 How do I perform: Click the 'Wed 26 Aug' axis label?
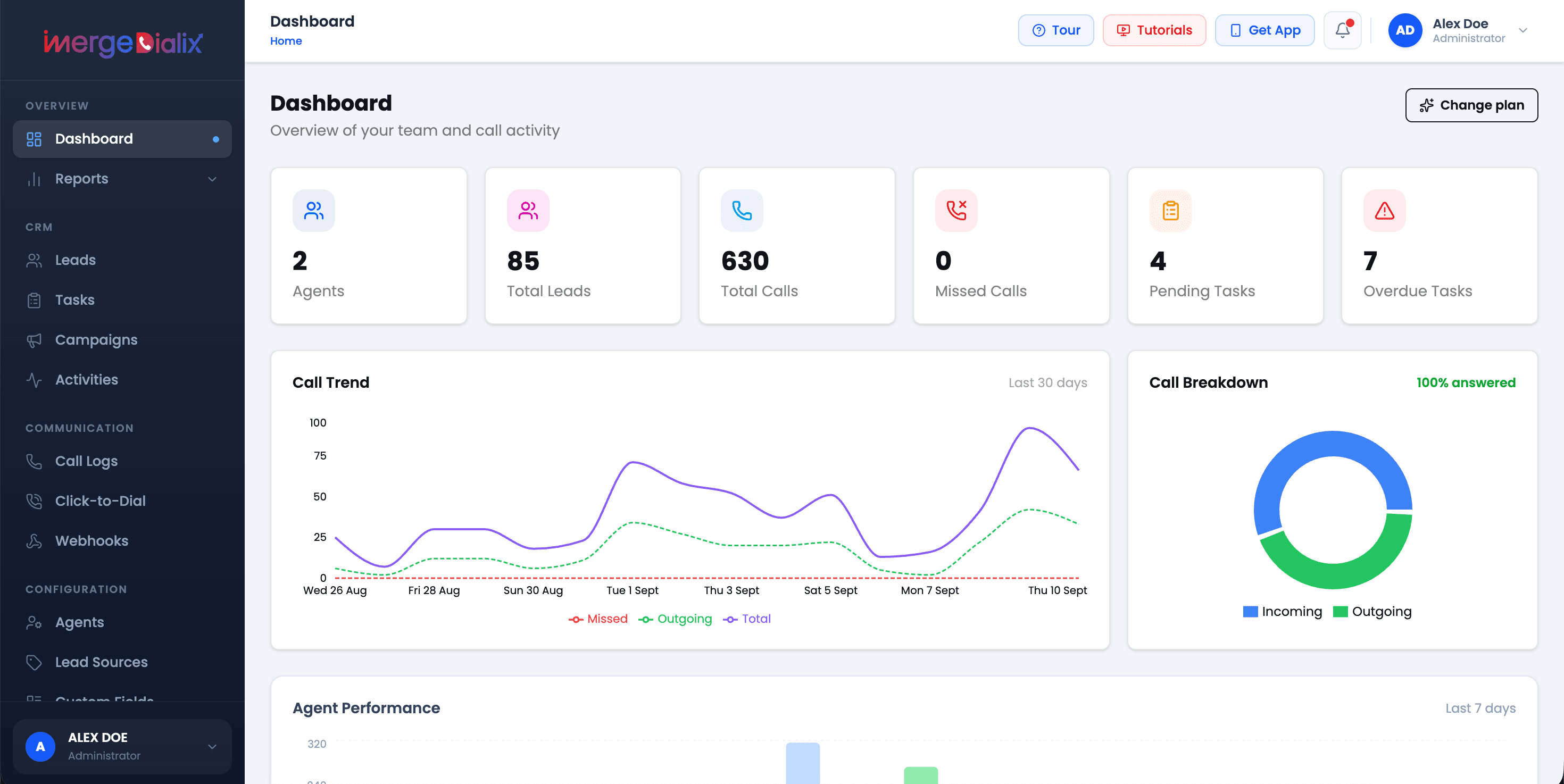pyautogui.click(x=335, y=590)
